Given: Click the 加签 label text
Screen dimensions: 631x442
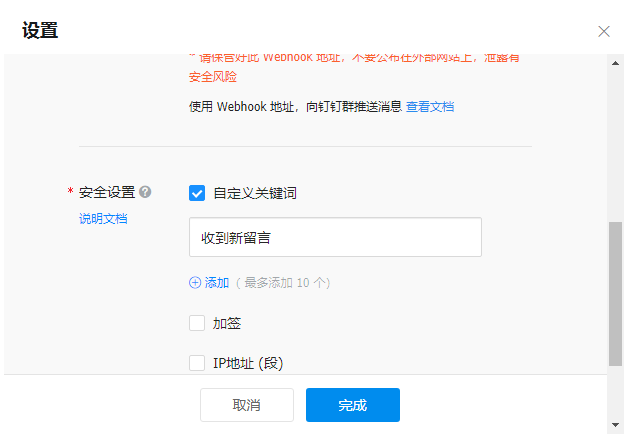Looking at the screenshot, I should 227,323.
